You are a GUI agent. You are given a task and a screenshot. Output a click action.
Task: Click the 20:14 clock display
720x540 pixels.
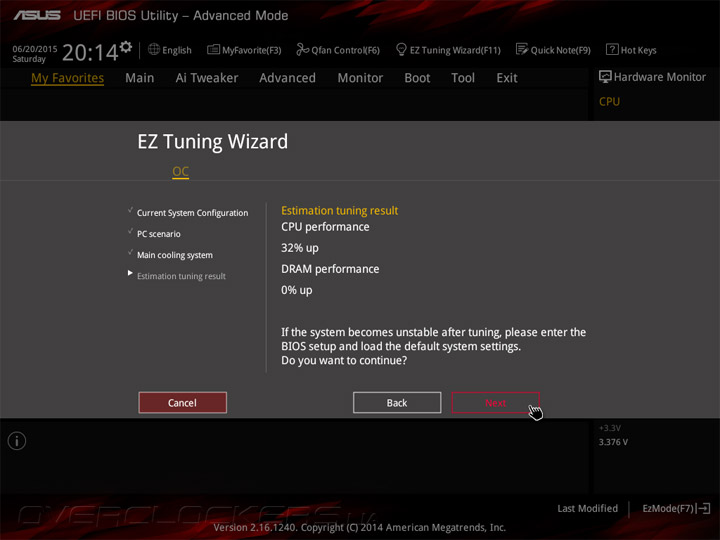coord(90,52)
